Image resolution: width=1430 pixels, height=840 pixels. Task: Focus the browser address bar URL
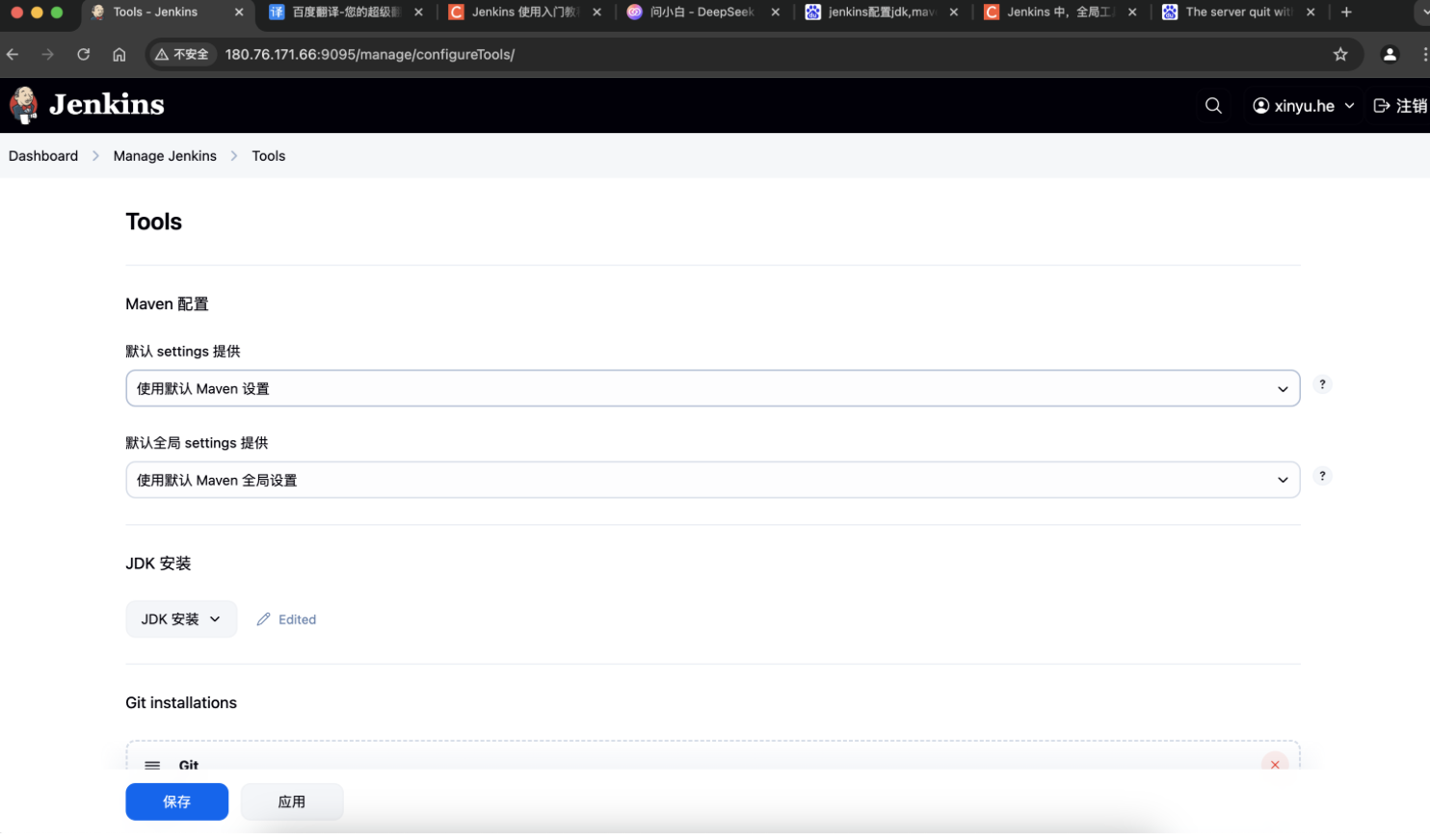click(370, 55)
